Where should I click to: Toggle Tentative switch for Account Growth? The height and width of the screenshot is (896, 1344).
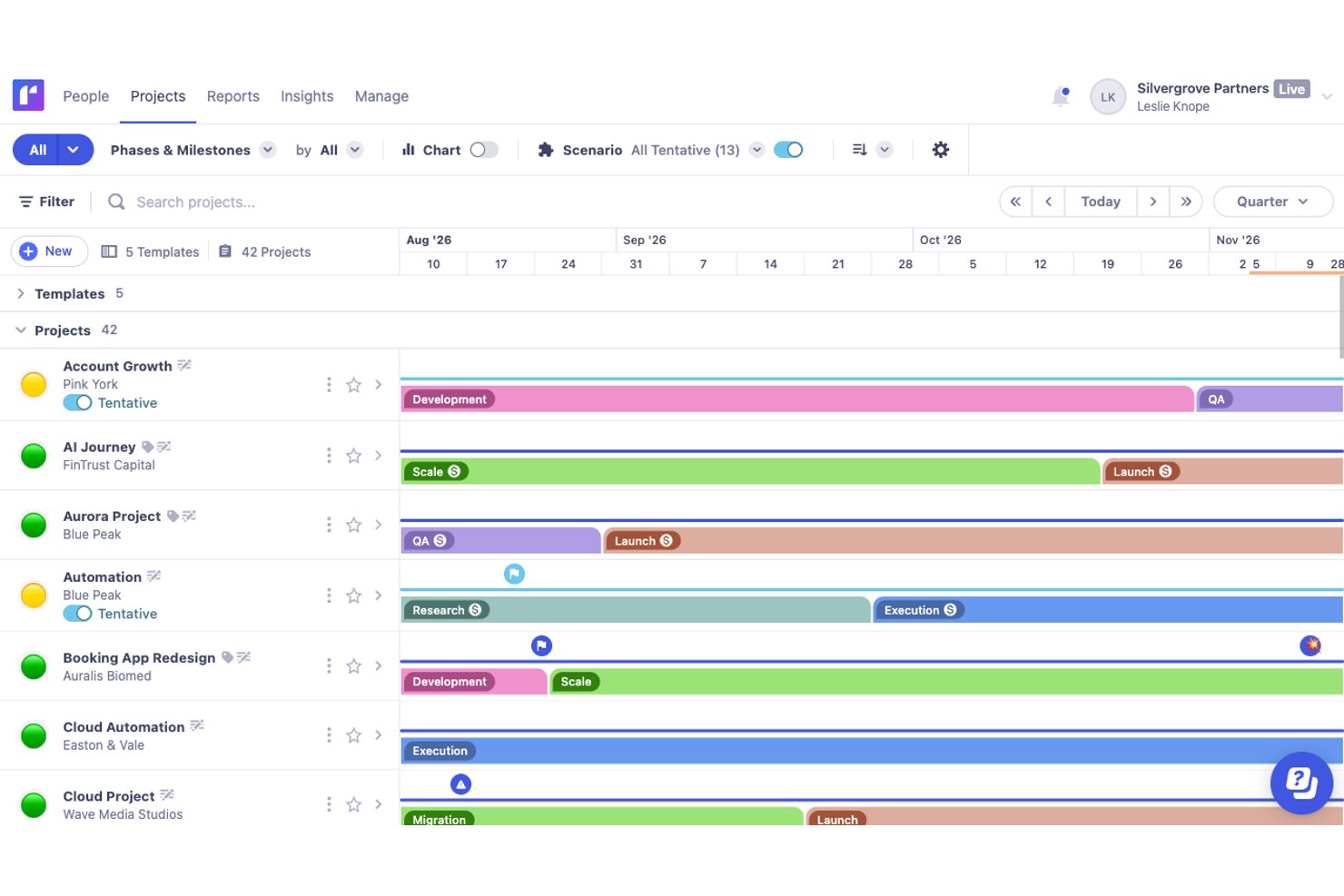pyautogui.click(x=77, y=403)
